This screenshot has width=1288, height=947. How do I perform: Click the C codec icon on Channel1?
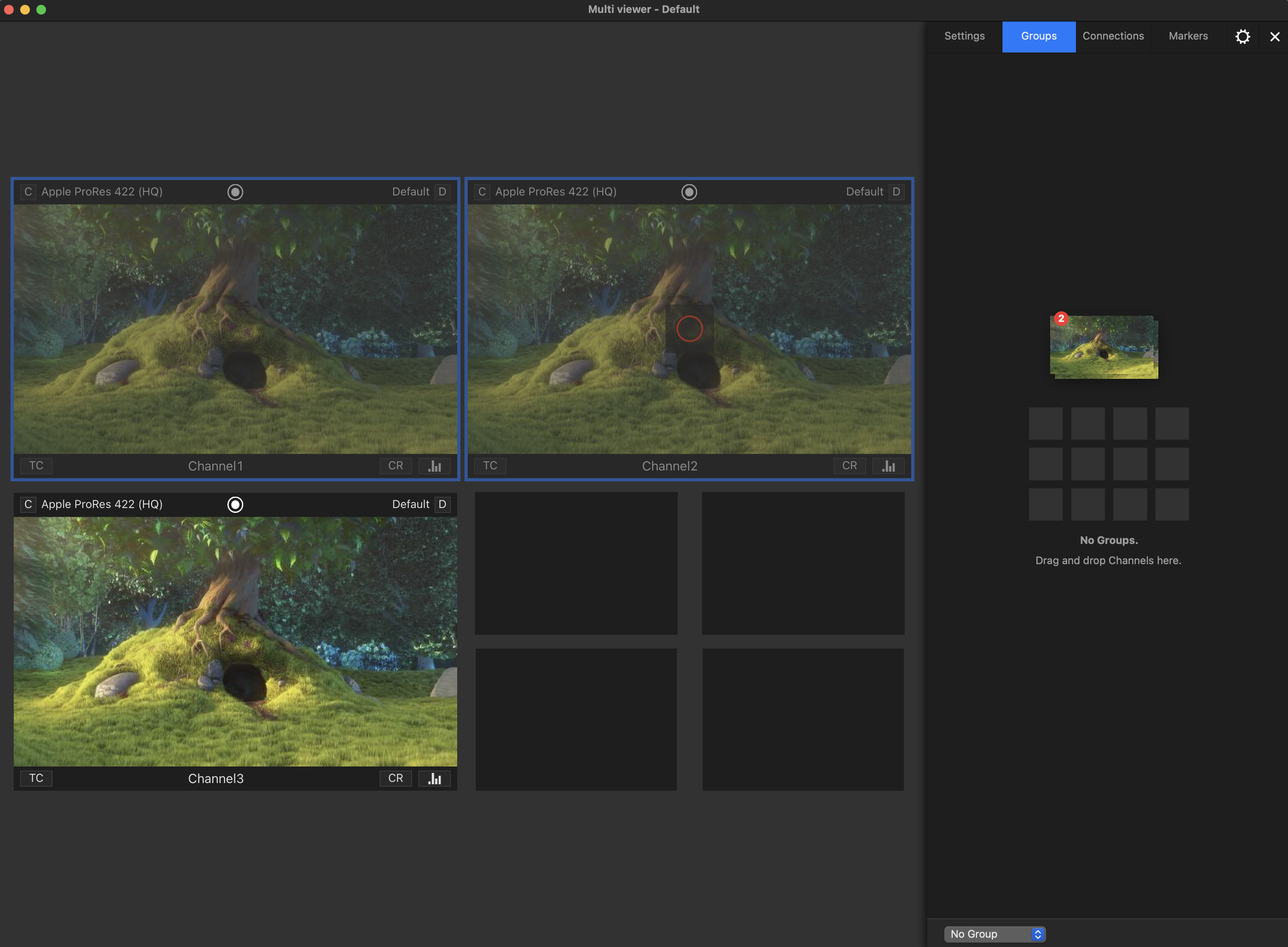[x=28, y=191]
